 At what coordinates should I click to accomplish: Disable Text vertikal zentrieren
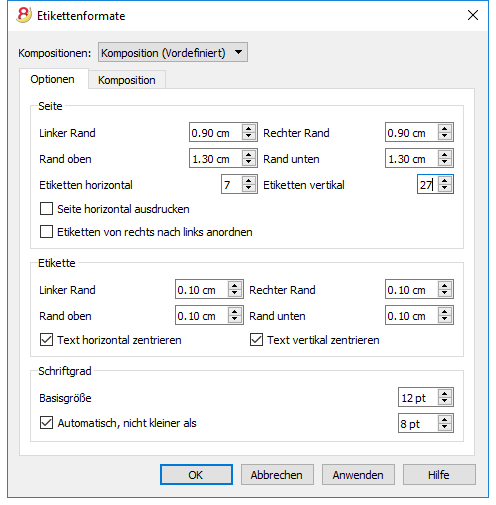tap(256, 340)
